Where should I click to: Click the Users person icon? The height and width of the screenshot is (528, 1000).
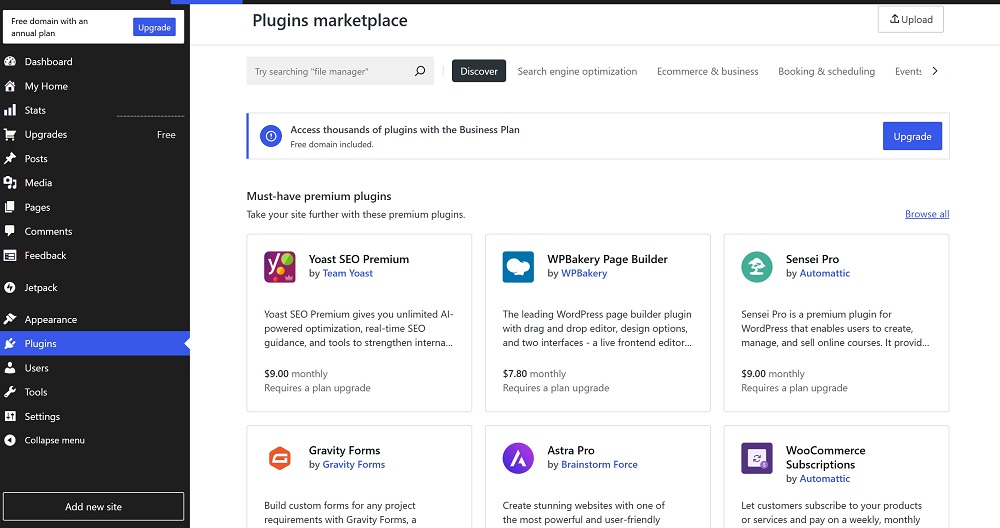pos(10,368)
